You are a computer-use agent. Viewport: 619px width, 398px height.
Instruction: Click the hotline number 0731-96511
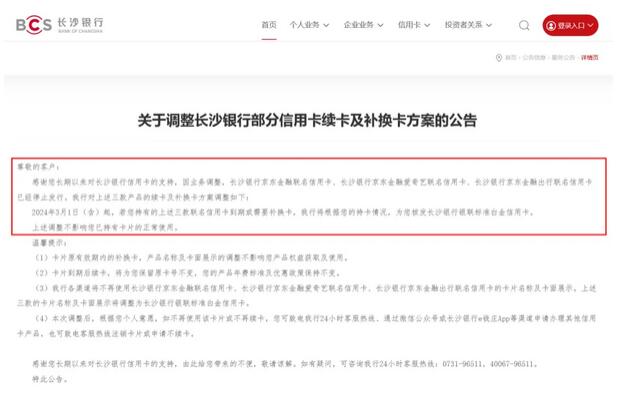pyautogui.click(x=461, y=364)
